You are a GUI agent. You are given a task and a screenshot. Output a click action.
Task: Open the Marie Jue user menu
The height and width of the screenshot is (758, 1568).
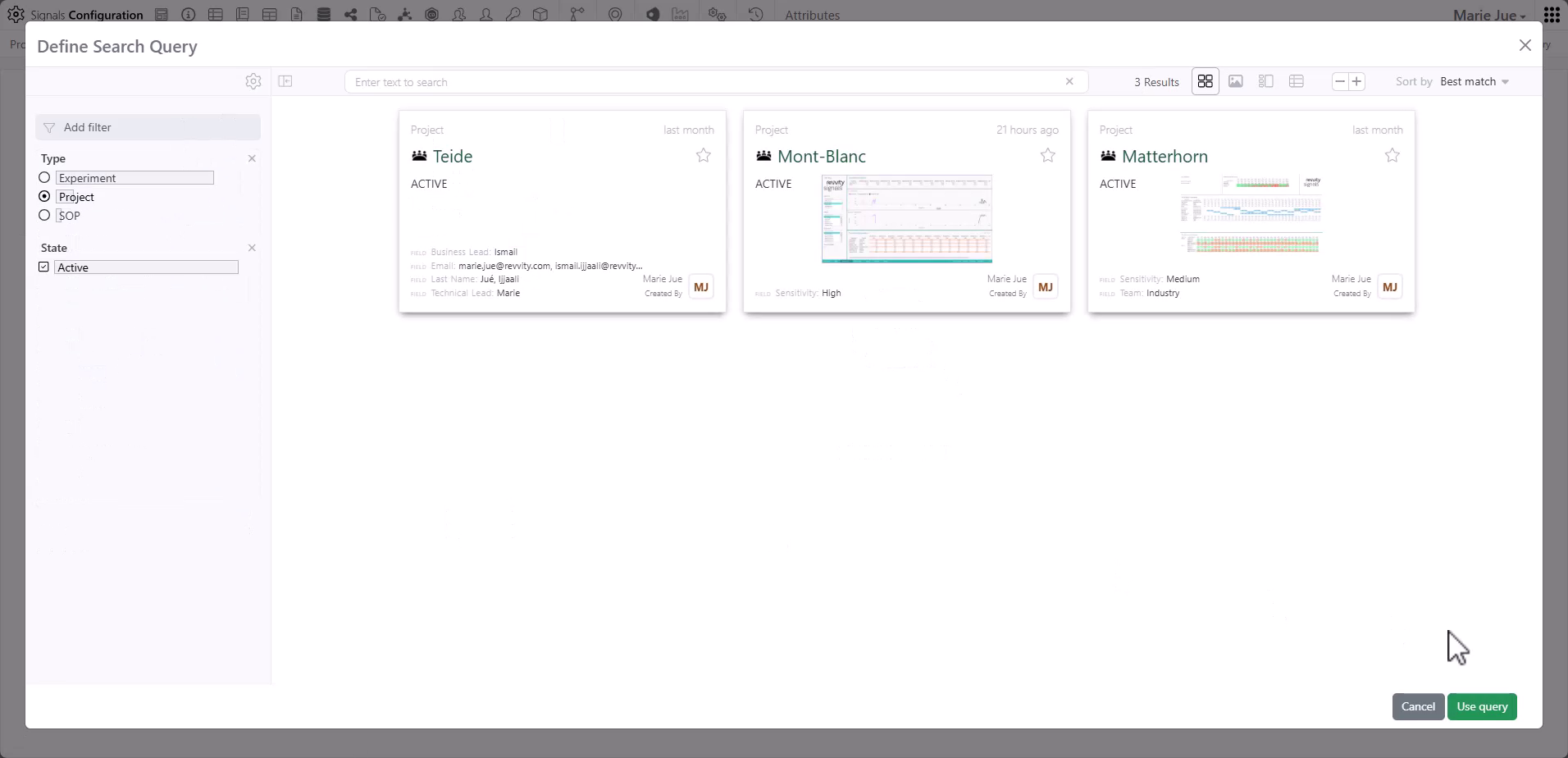pyautogui.click(x=1488, y=14)
